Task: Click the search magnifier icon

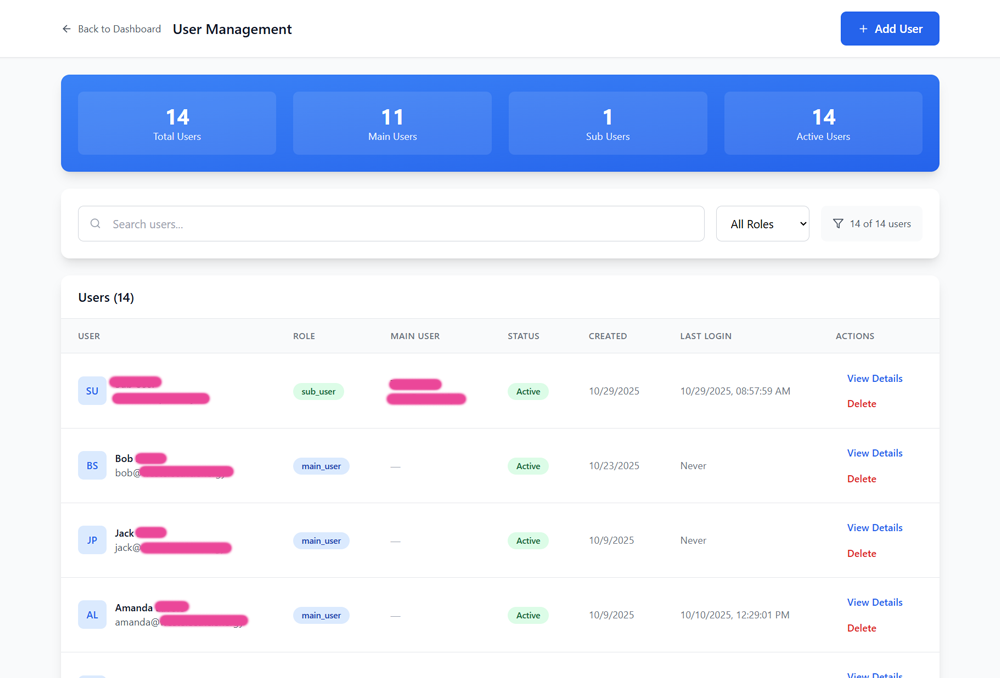Action: [94, 223]
